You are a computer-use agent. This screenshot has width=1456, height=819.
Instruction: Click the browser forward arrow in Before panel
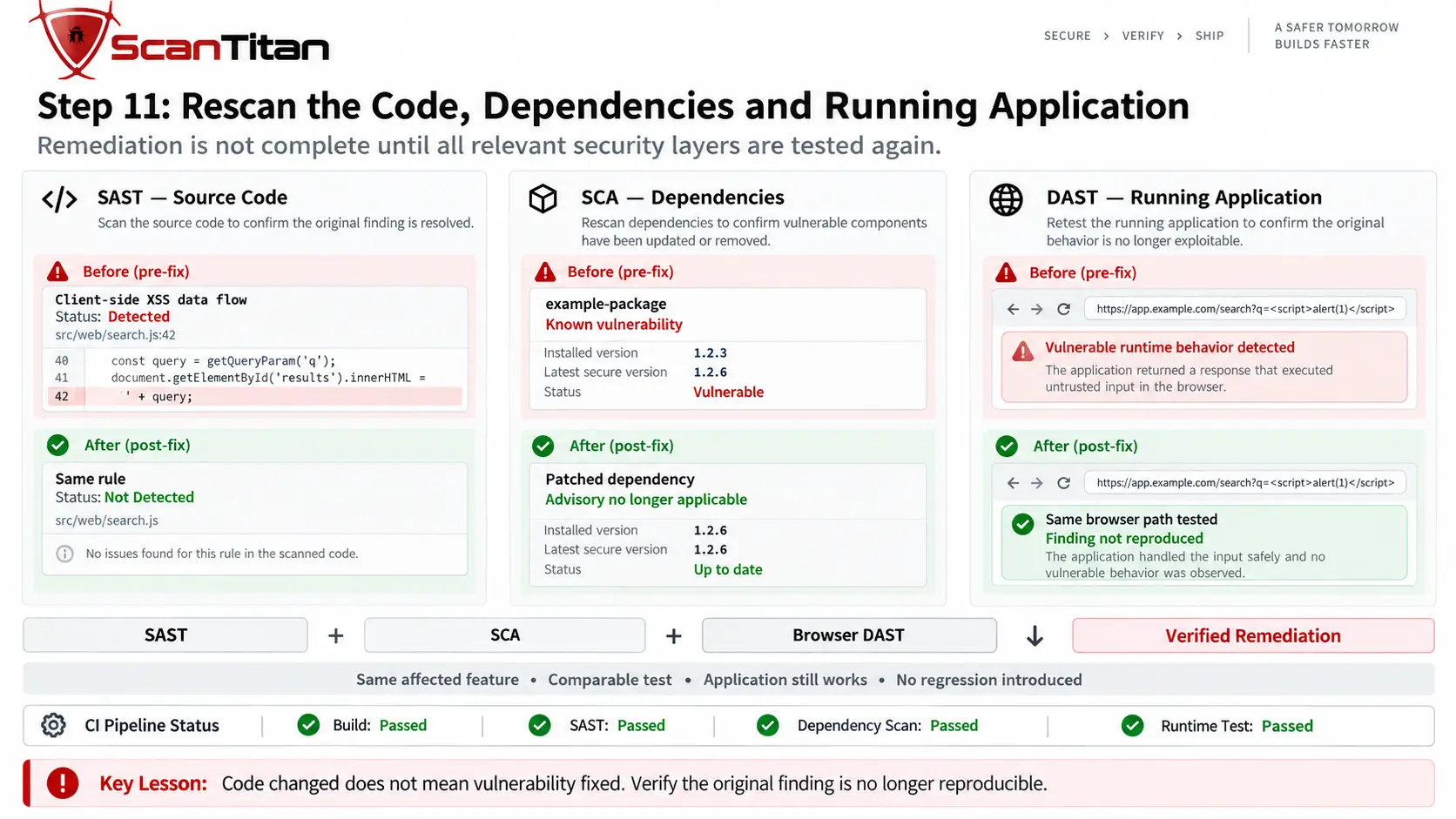[1036, 309]
